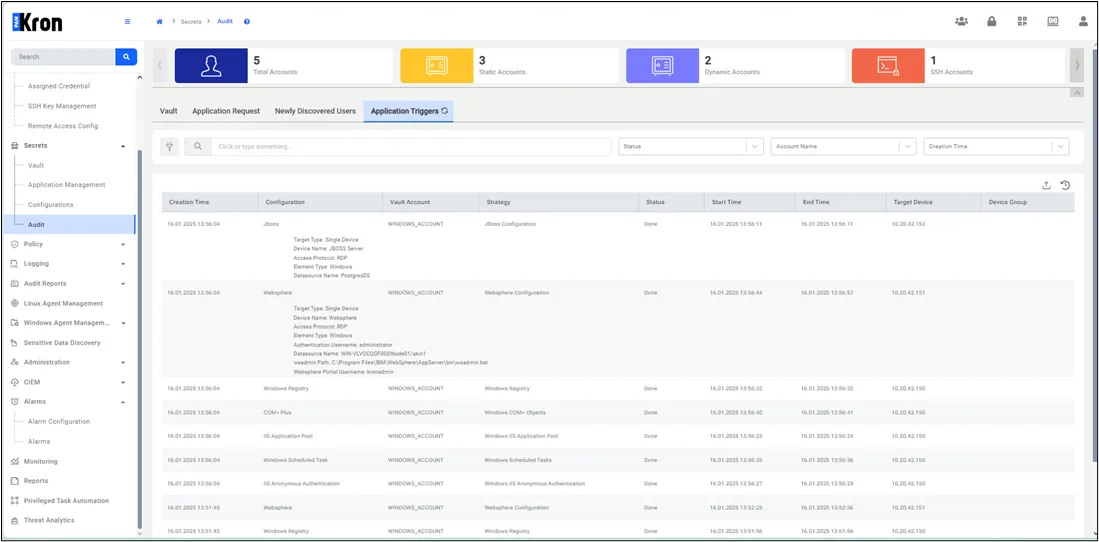The height and width of the screenshot is (542, 1099).
Task: Click the filter funnel icon
Action: (x=169, y=147)
